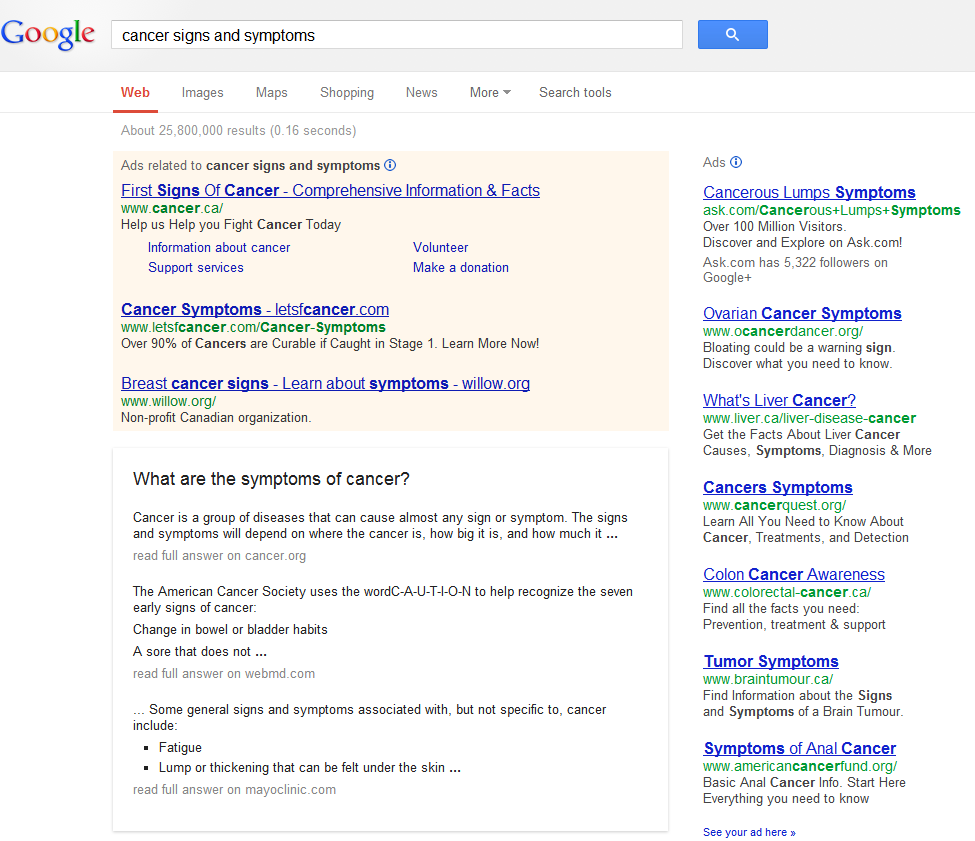
Task: Open 'Colon Cancer Awareness' sidebar ad
Action: tap(793, 574)
